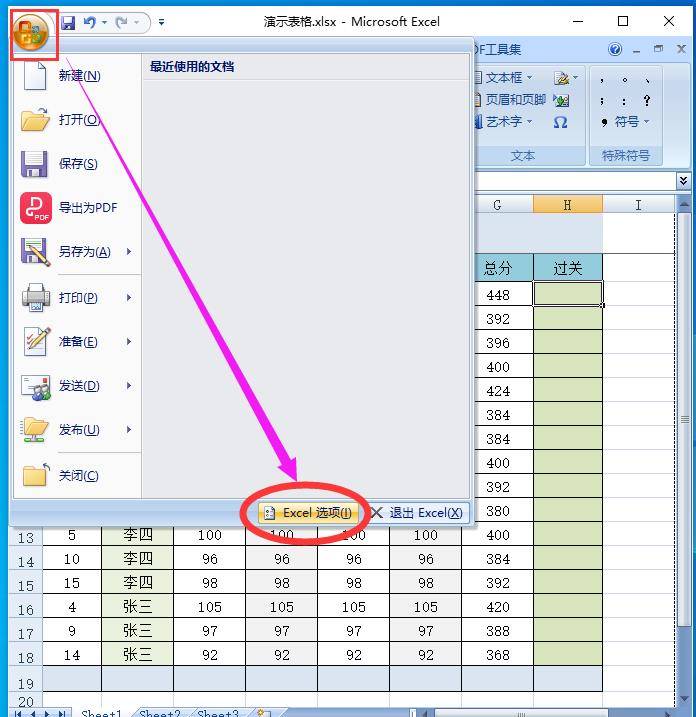Switch to the Sheet1 tab
The height and width of the screenshot is (717, 696).
point(102,712)
